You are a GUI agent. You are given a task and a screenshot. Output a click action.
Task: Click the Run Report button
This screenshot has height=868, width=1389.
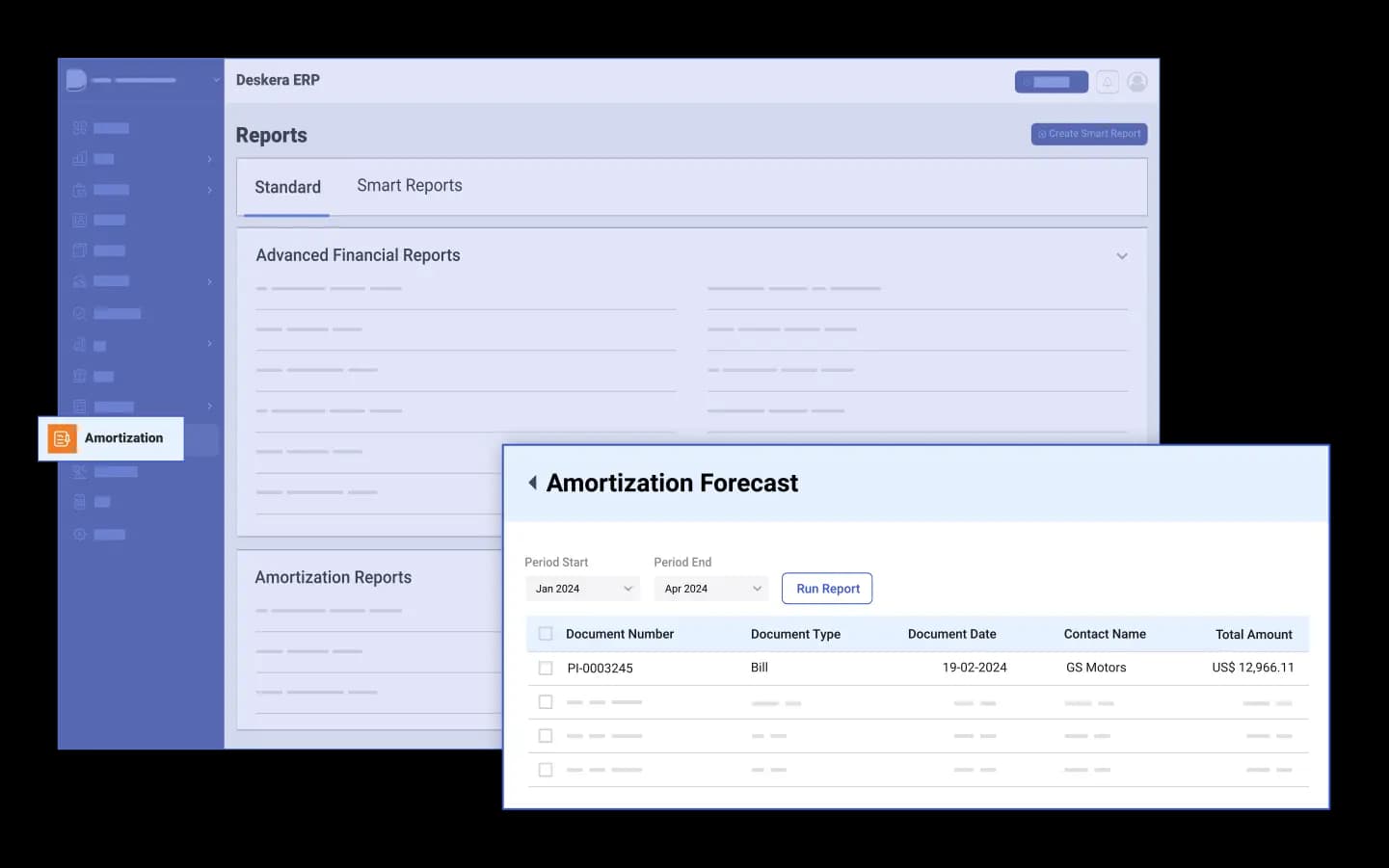pyautogui.click(x=827, y=589)
